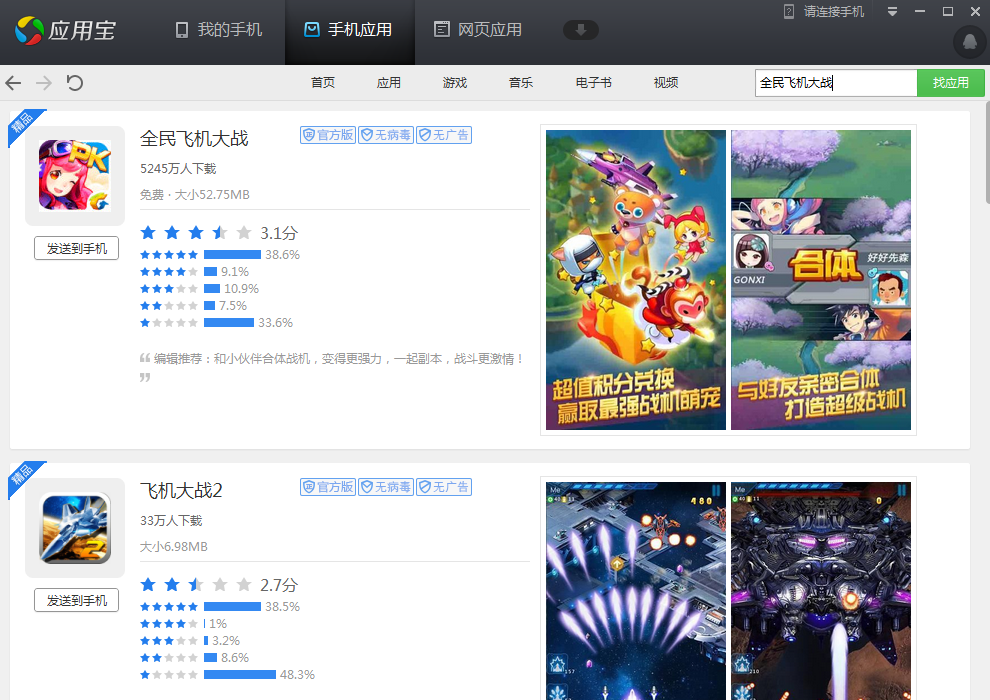Screen dimensions: 990x700
Task: Open the title bar dropdown menu arrow
Action: click(x=892, y=11)
